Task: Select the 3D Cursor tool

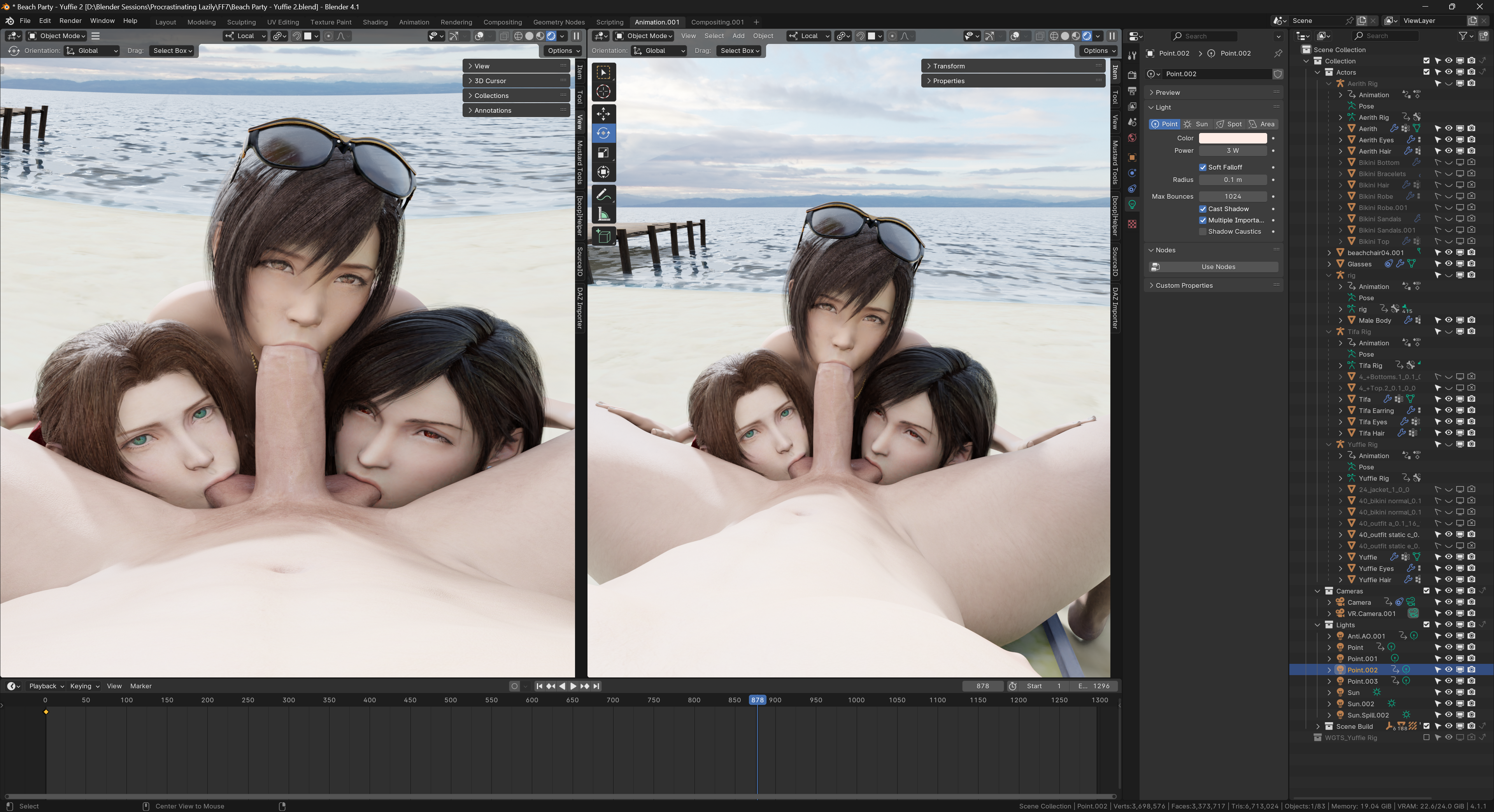Action: (603, 91)
